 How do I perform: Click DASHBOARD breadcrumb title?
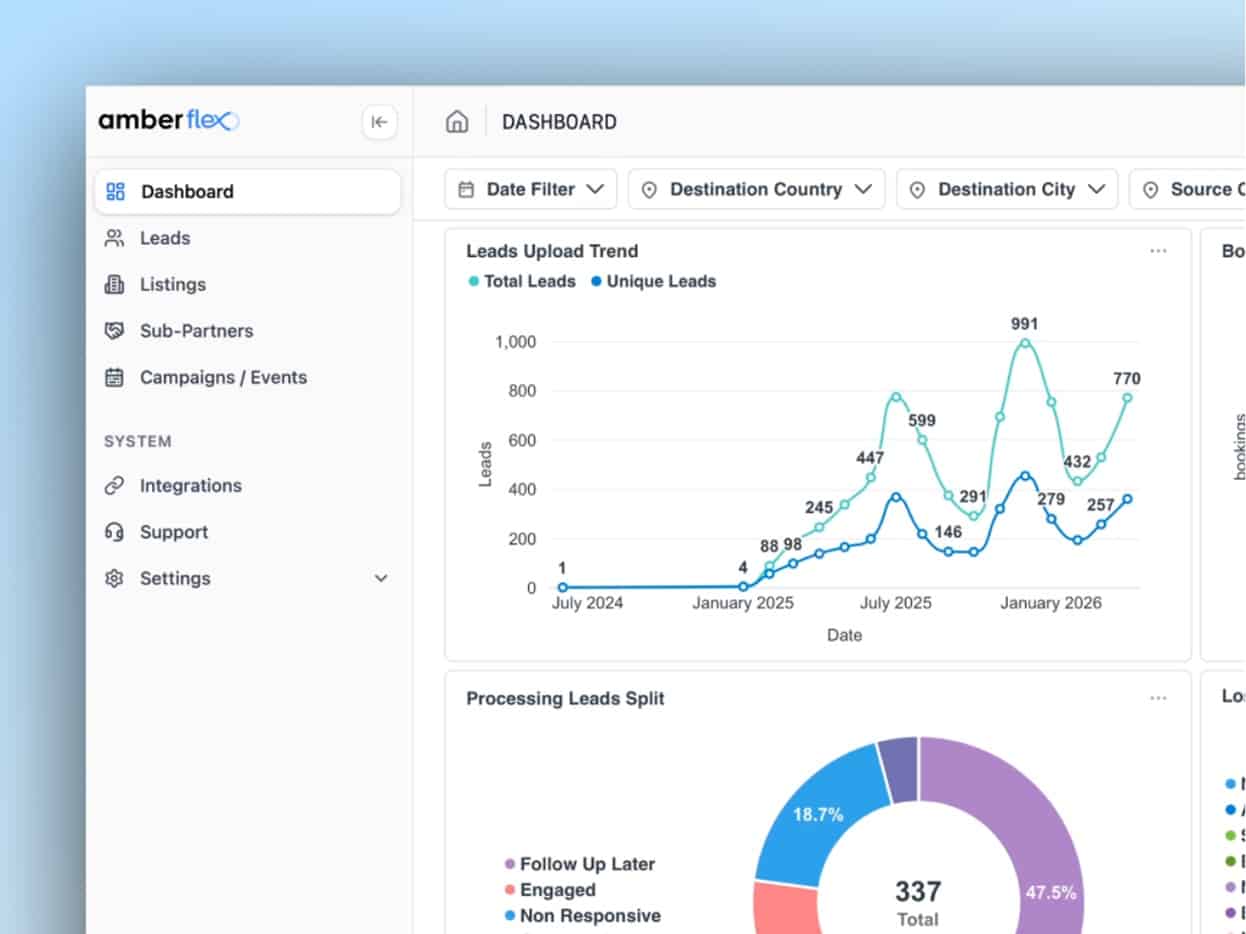(x=559, y=122)
